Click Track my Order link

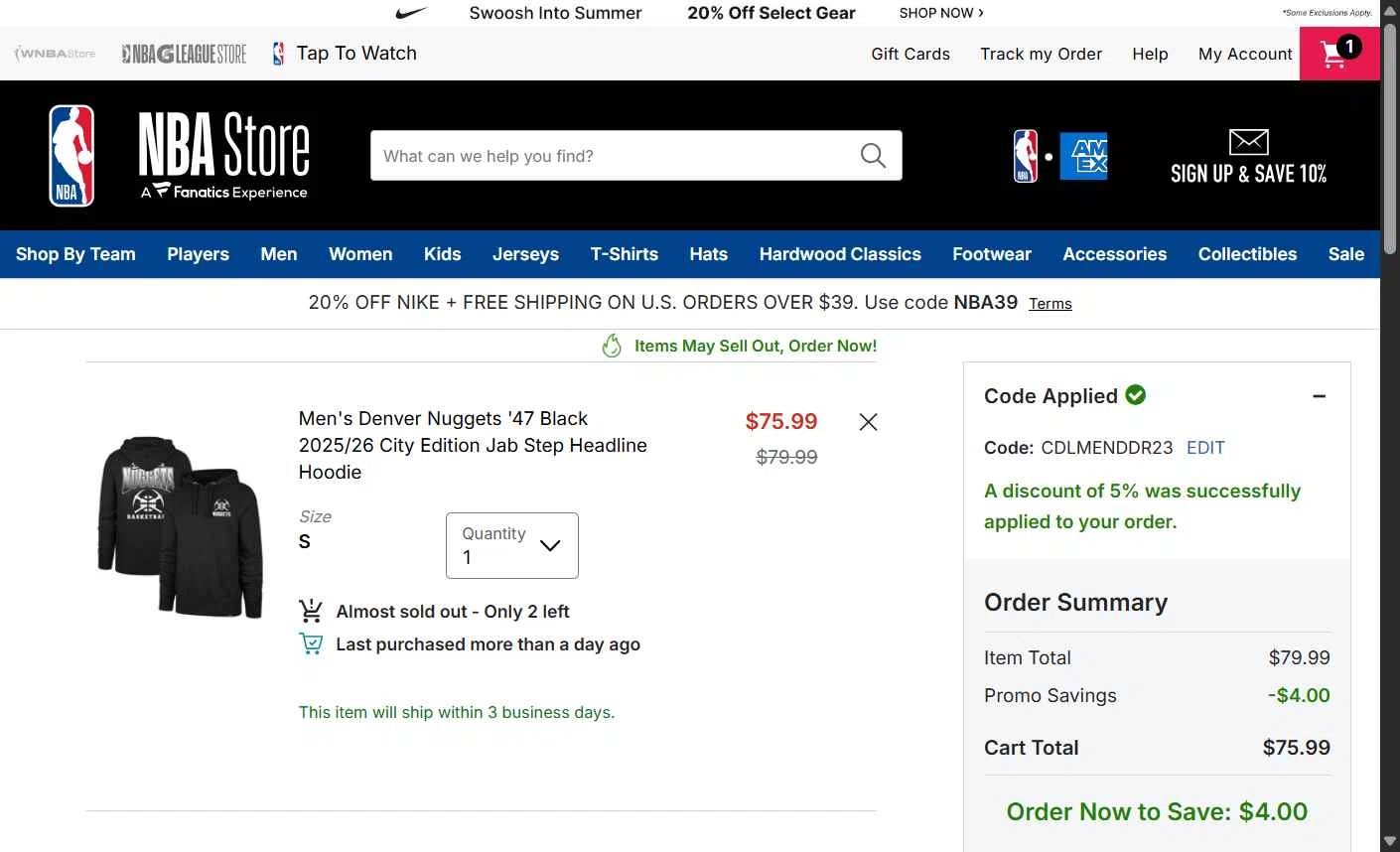pos(1041,54)
